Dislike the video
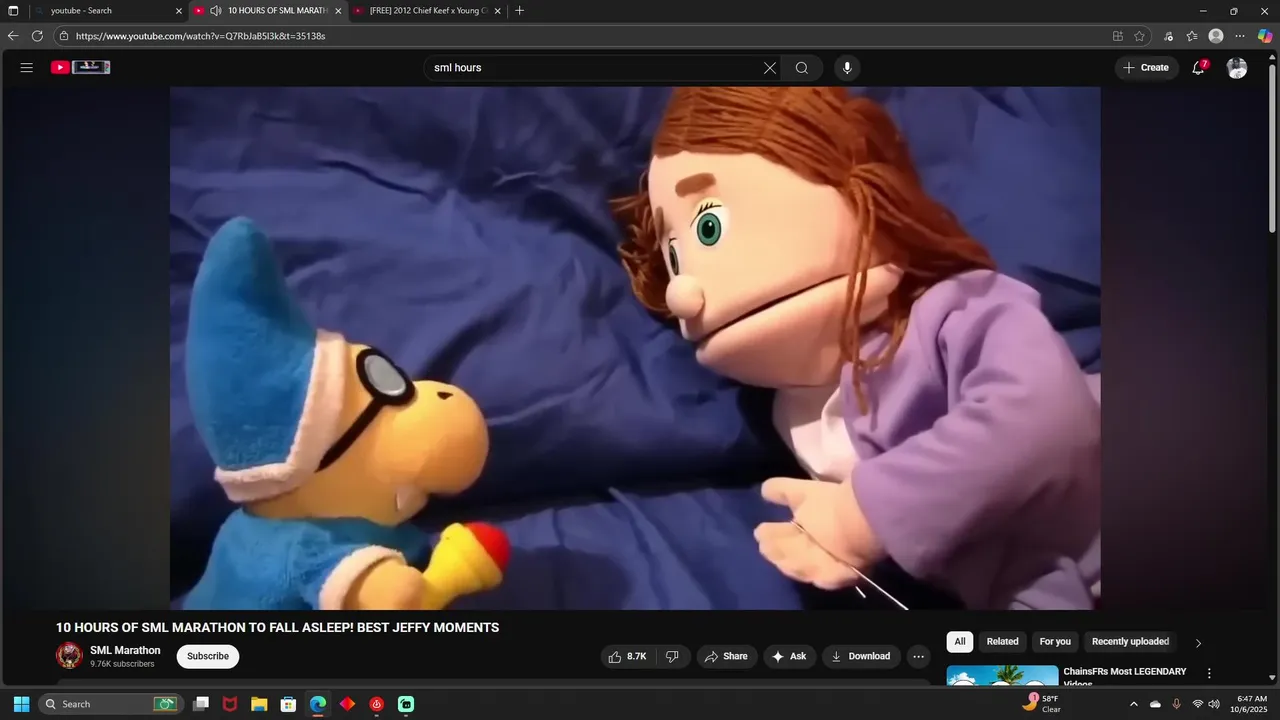Image resolution: width=1280 pixels, height=720 pixels. (x=672, y=656)
